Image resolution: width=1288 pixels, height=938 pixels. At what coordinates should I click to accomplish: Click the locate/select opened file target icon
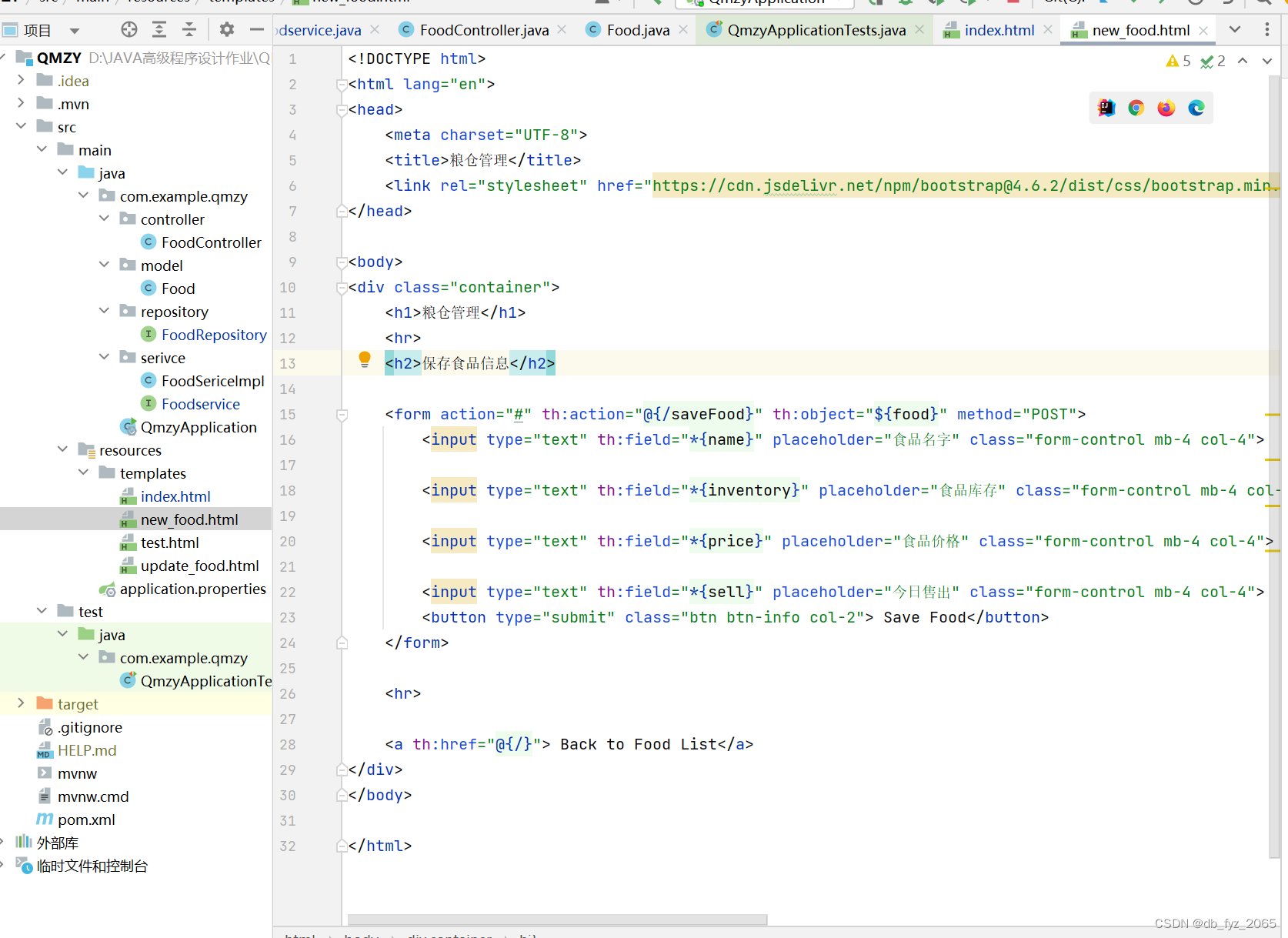tap(129, 30)
